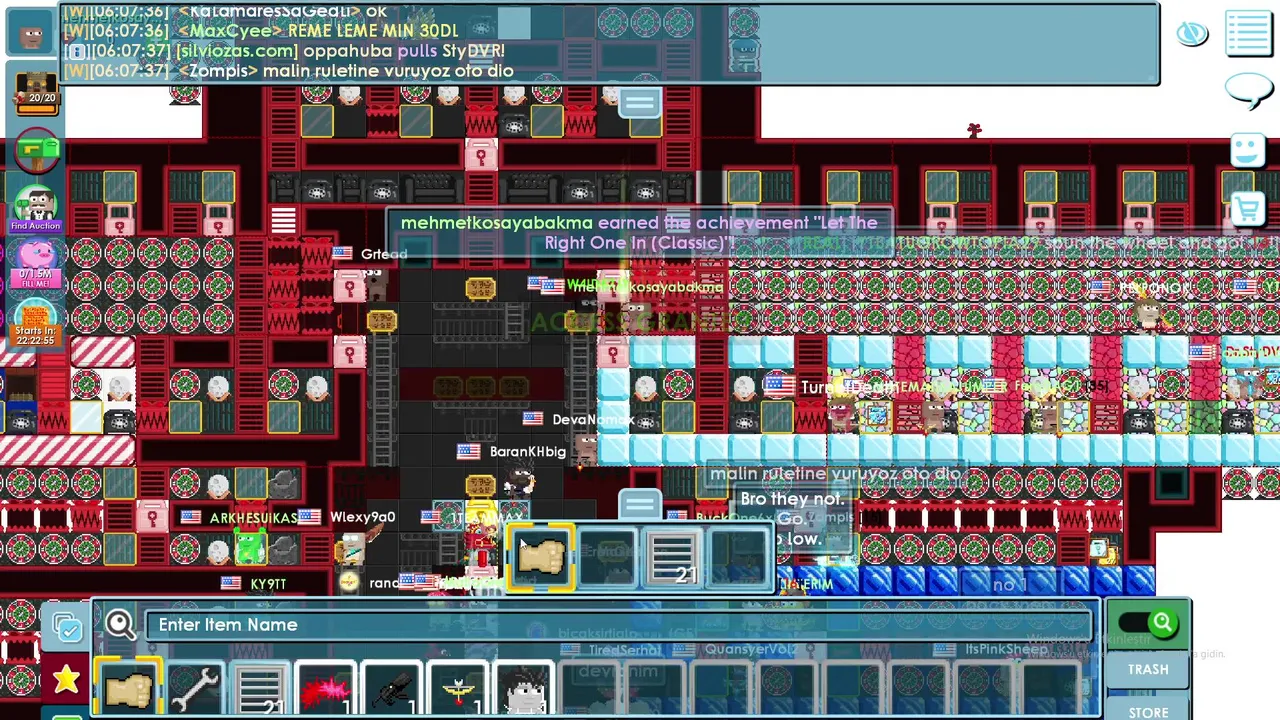This screenshot has width=1280, height=720.
Task: Open the favorites star tab
Action: (66, 680)
